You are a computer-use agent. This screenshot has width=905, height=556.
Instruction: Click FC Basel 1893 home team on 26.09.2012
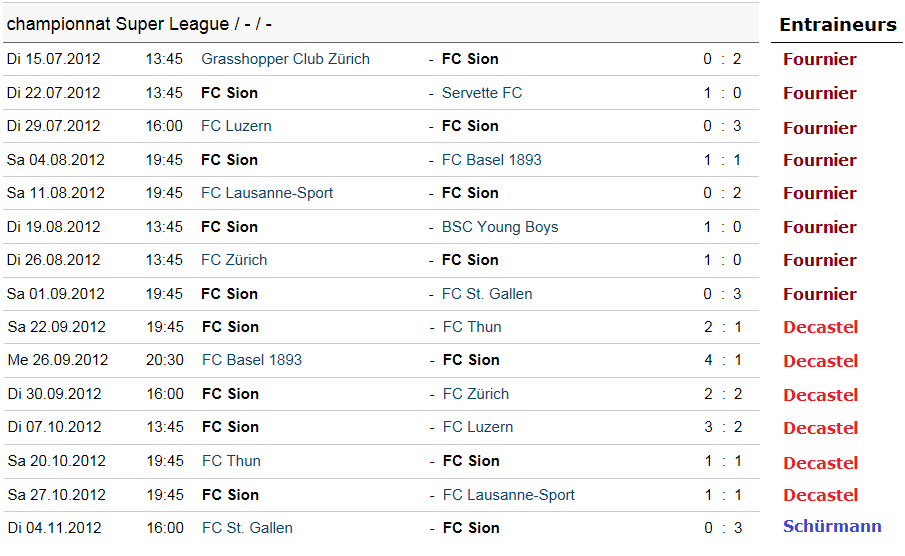click(252, 360)
